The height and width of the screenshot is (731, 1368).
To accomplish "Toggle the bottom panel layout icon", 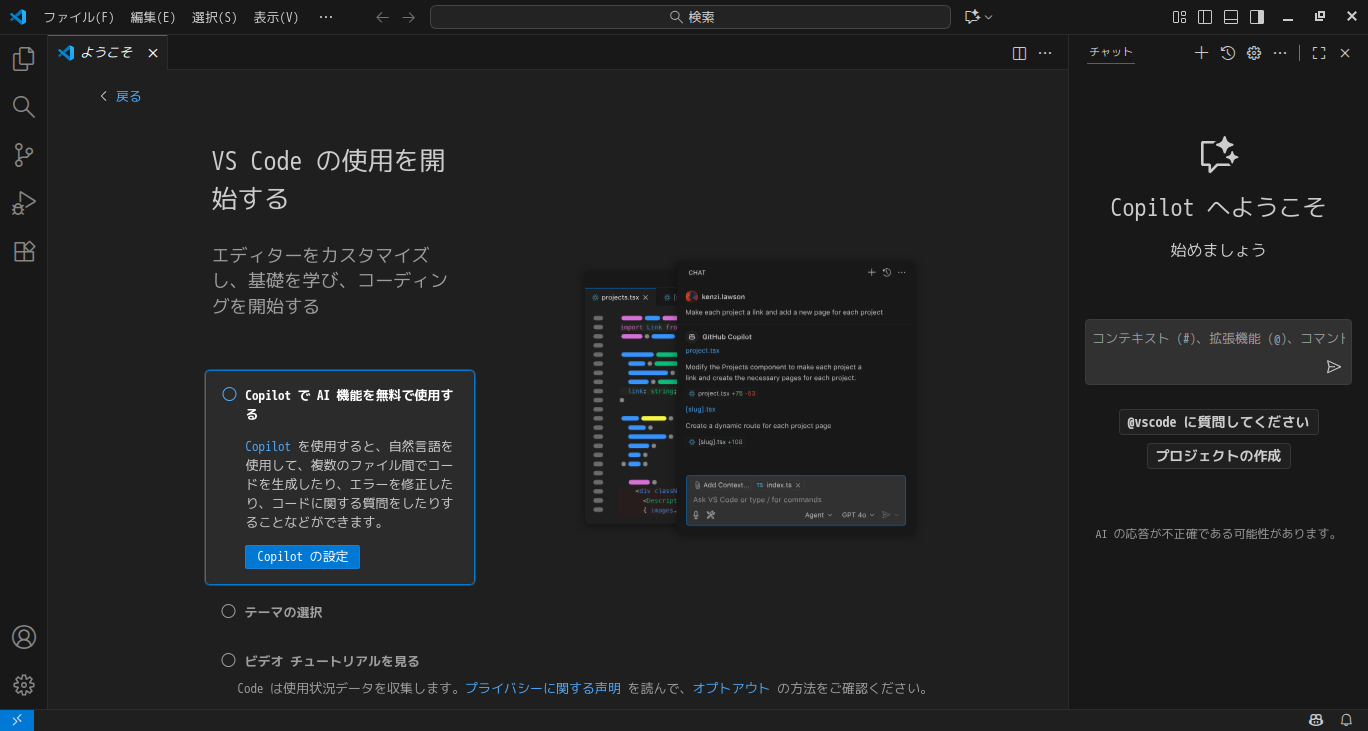I will (x=1231, y=17).
